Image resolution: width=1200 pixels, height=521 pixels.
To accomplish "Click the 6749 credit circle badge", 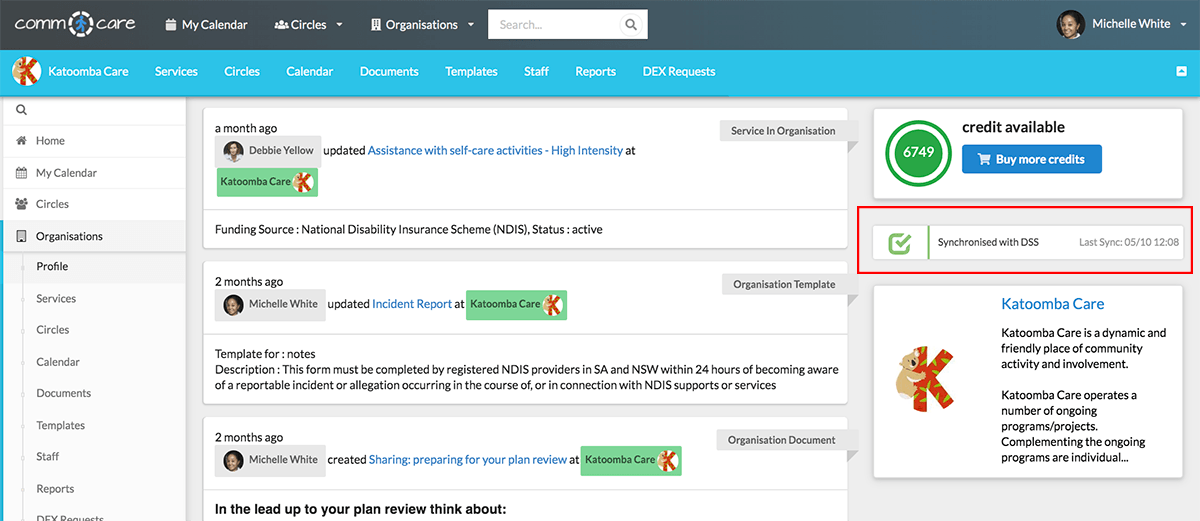I will [918, 152].
